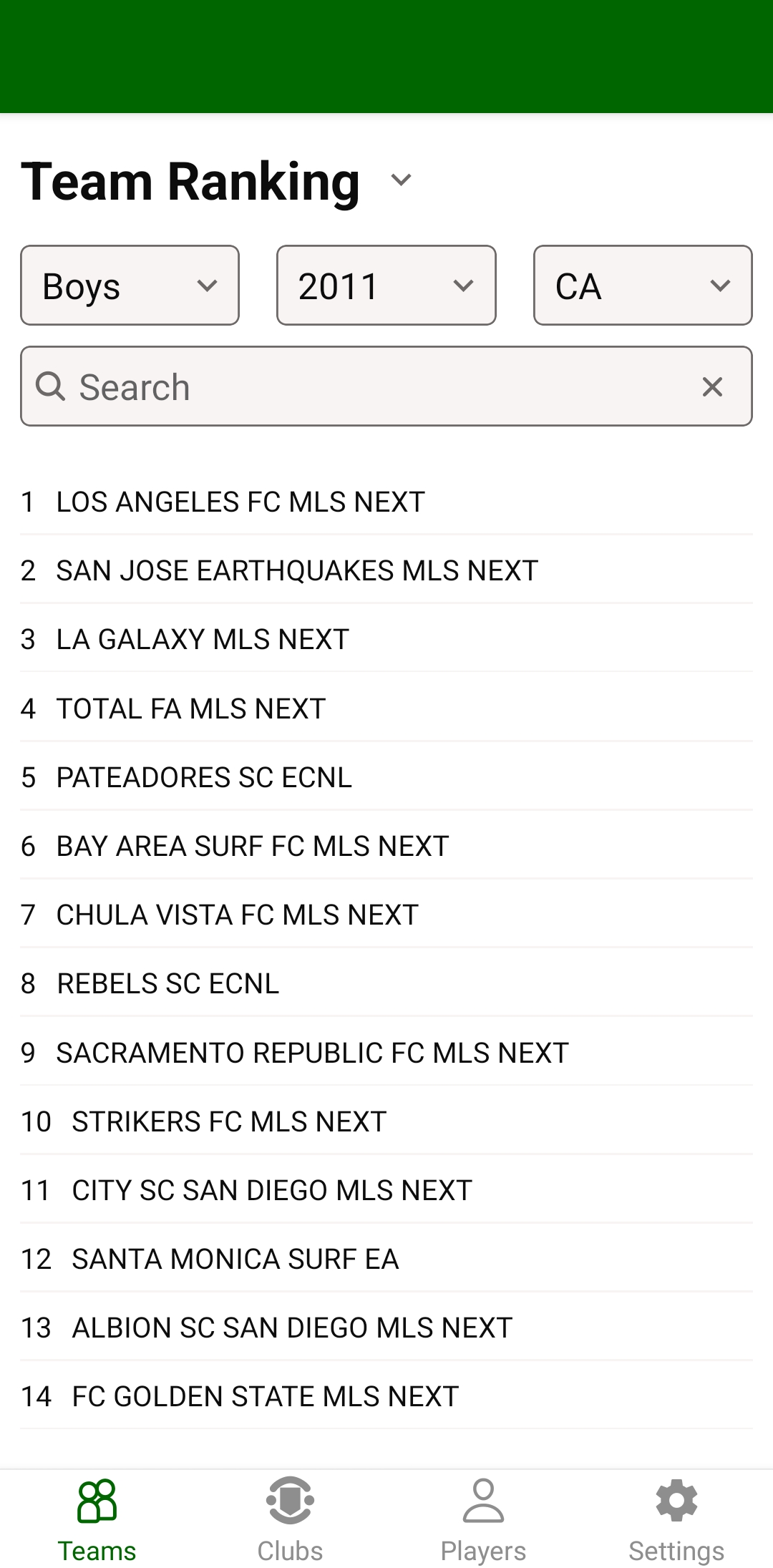773x1568 pixels.
Task: Open Sacramento Republic FC MLS NEXT
Action: pos(312,1053)
